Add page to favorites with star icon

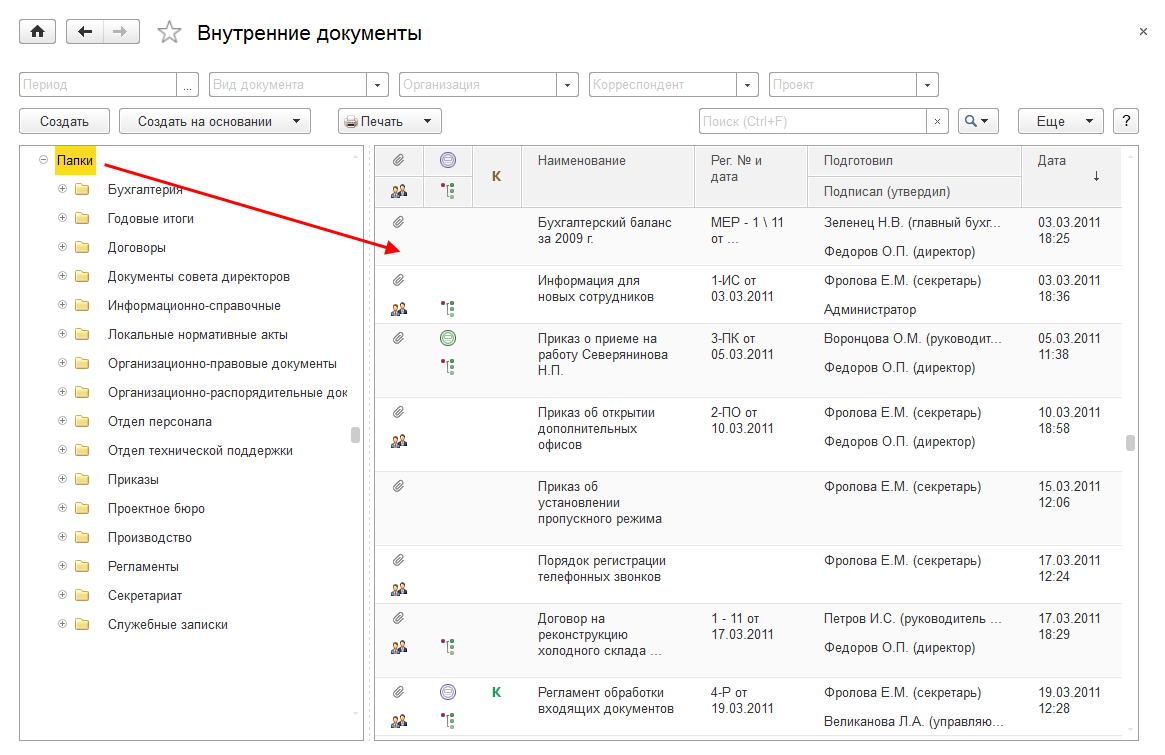coord(170,33)
